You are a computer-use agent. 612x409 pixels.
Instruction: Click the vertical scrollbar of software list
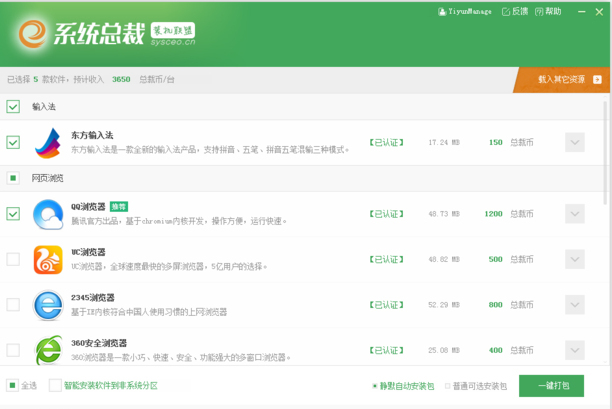pyautogui.click(x=606, y=153)
